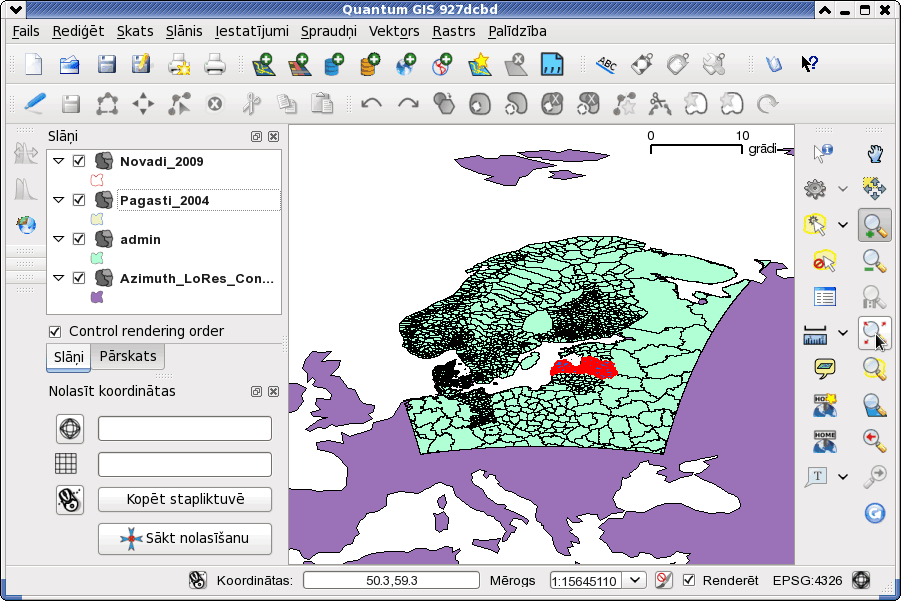The width and height of the screenshot is (901, 601).
Task: Open the Slānis menu
Action: (184, 31)
